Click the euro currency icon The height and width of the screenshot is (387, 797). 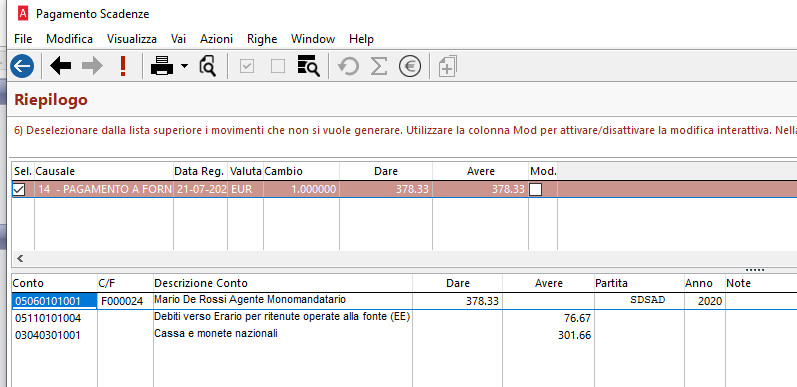click(x=410, y=66)
